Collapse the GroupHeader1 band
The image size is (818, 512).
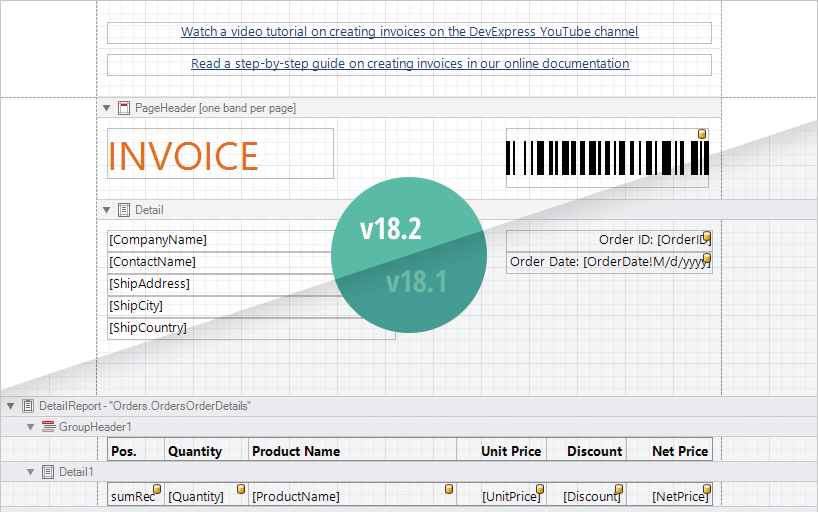pos(30,427)
